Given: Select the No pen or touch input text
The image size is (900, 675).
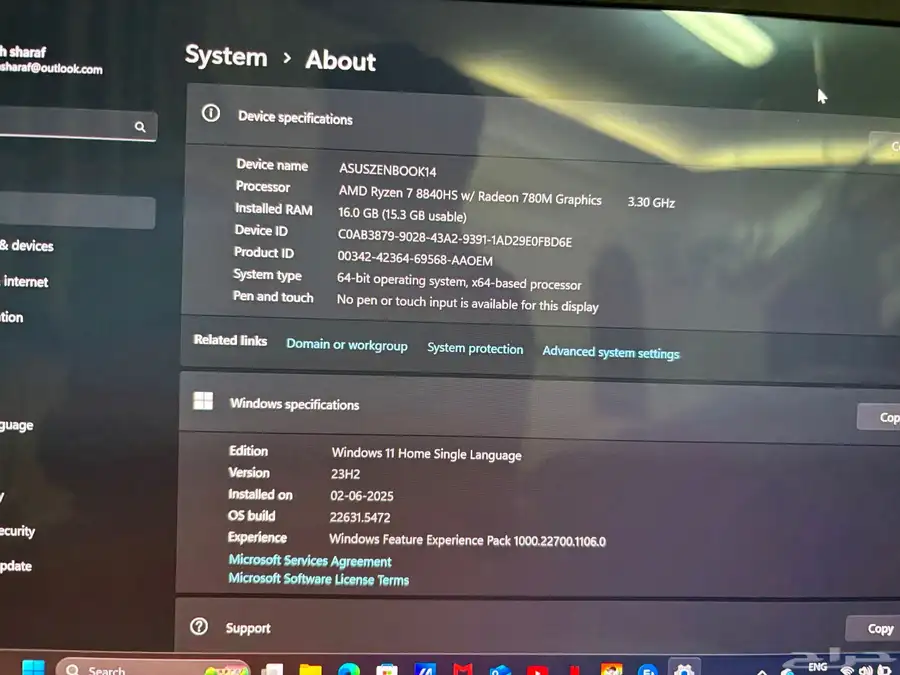Looking at the screenshot, I should click(467, 303).
